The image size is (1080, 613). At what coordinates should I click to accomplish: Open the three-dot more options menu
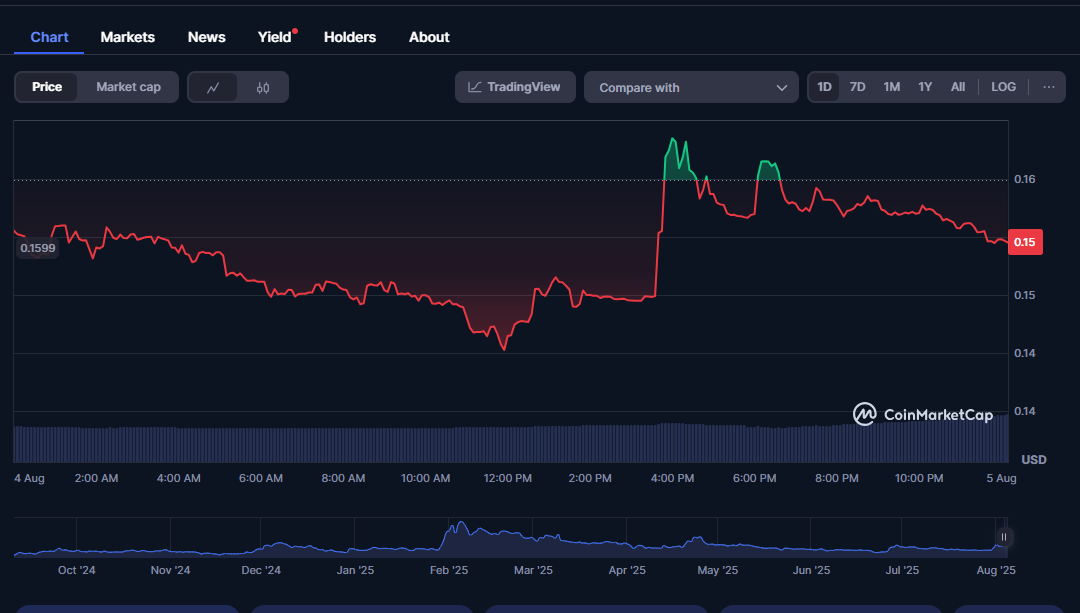pos(1048,87)
